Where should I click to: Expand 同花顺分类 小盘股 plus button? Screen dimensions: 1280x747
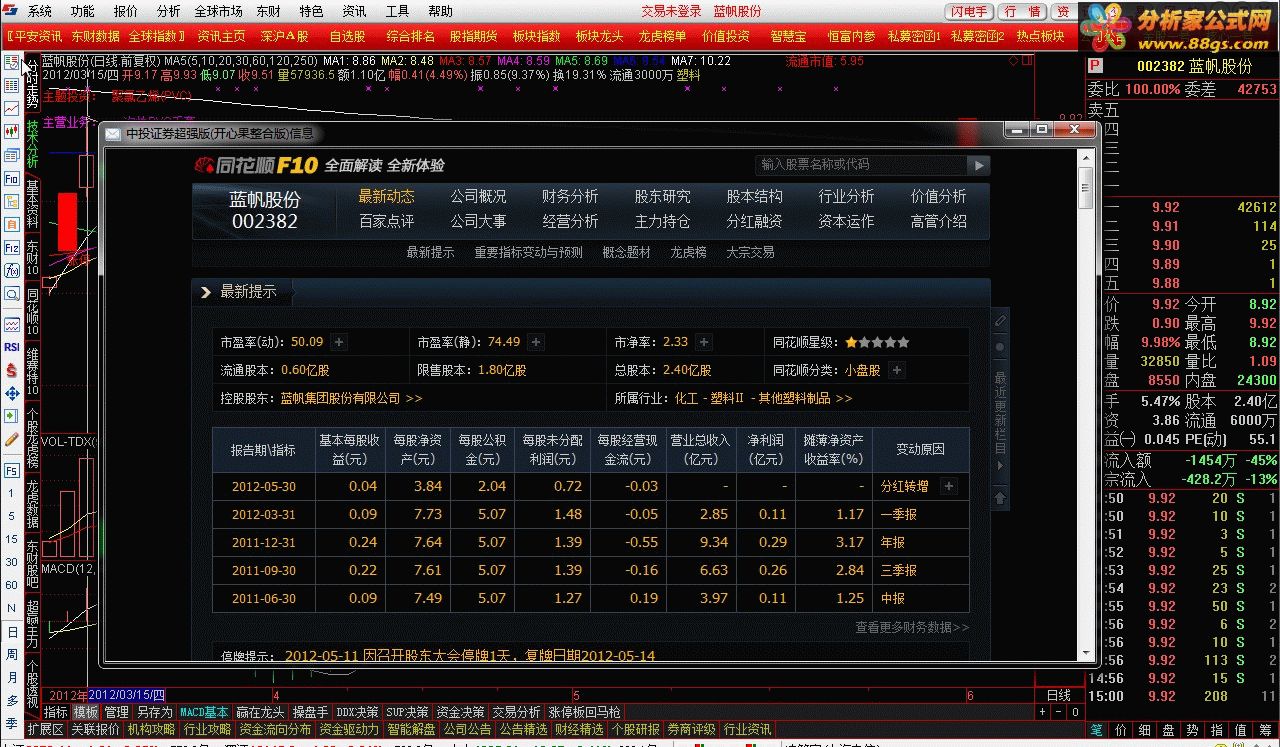pos(897,370)
